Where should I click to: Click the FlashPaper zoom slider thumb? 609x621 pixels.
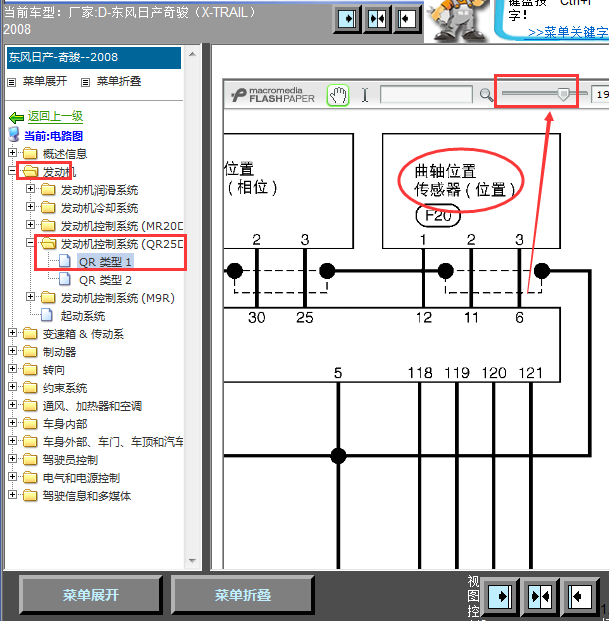click(563, 94)
